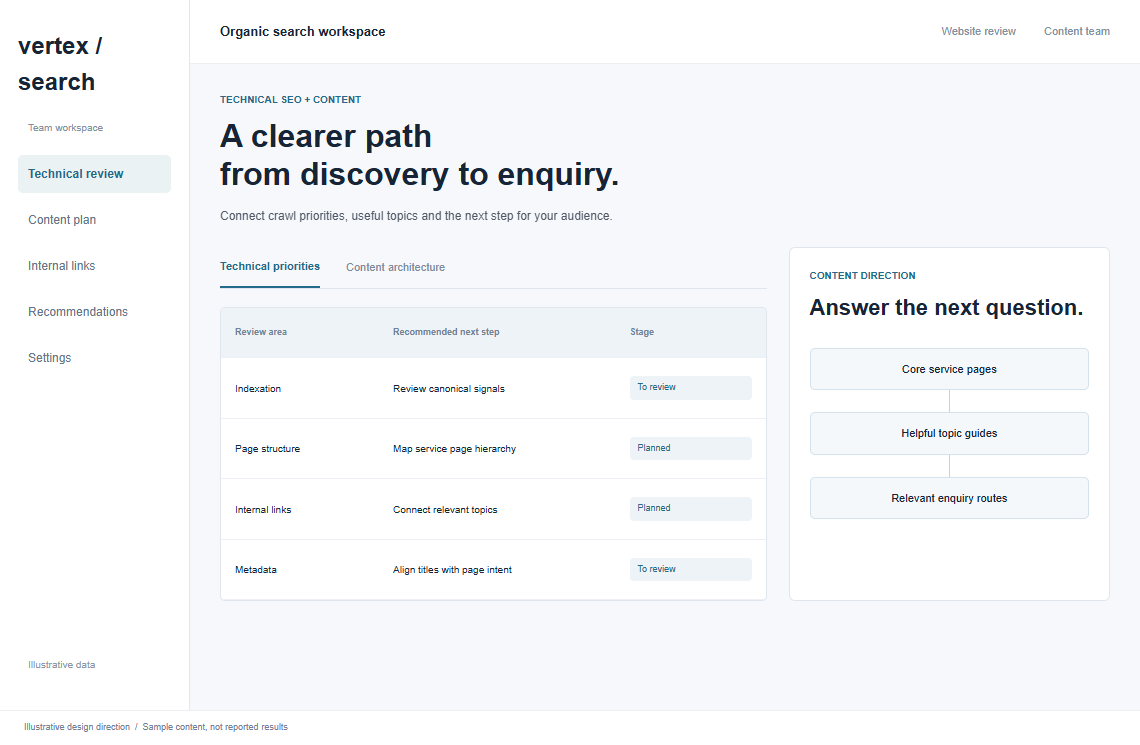Select Technical review in sidebar
The width and height of the screenshot is (1140, 745).
(x=95, y=174)
